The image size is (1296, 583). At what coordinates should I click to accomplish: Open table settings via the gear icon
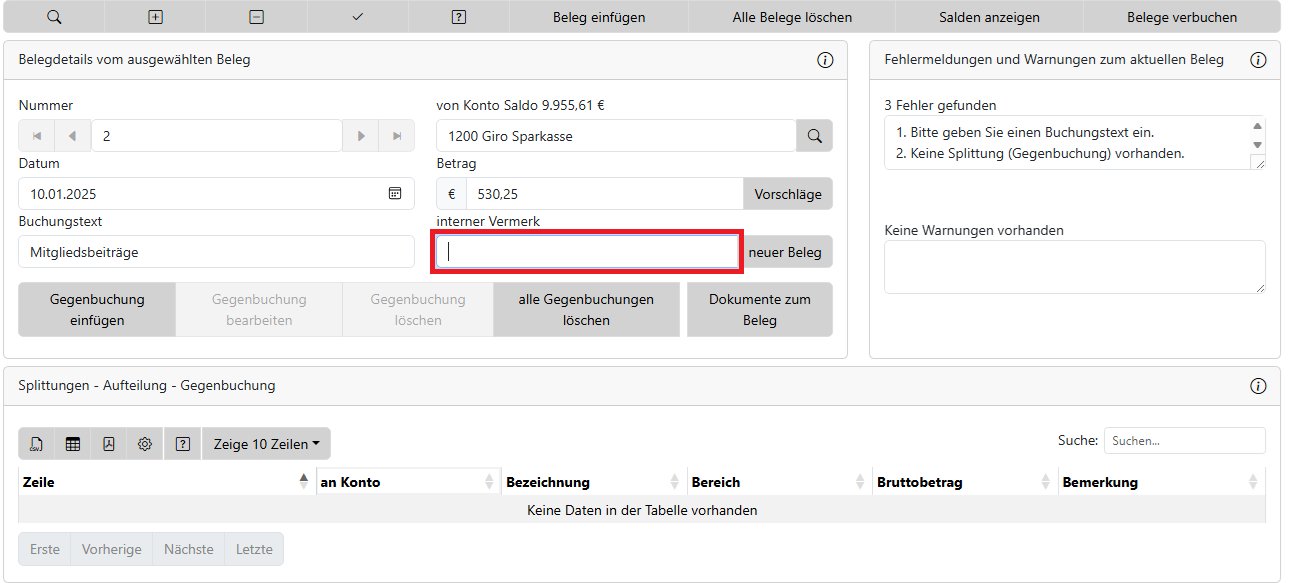pos(145,444)
